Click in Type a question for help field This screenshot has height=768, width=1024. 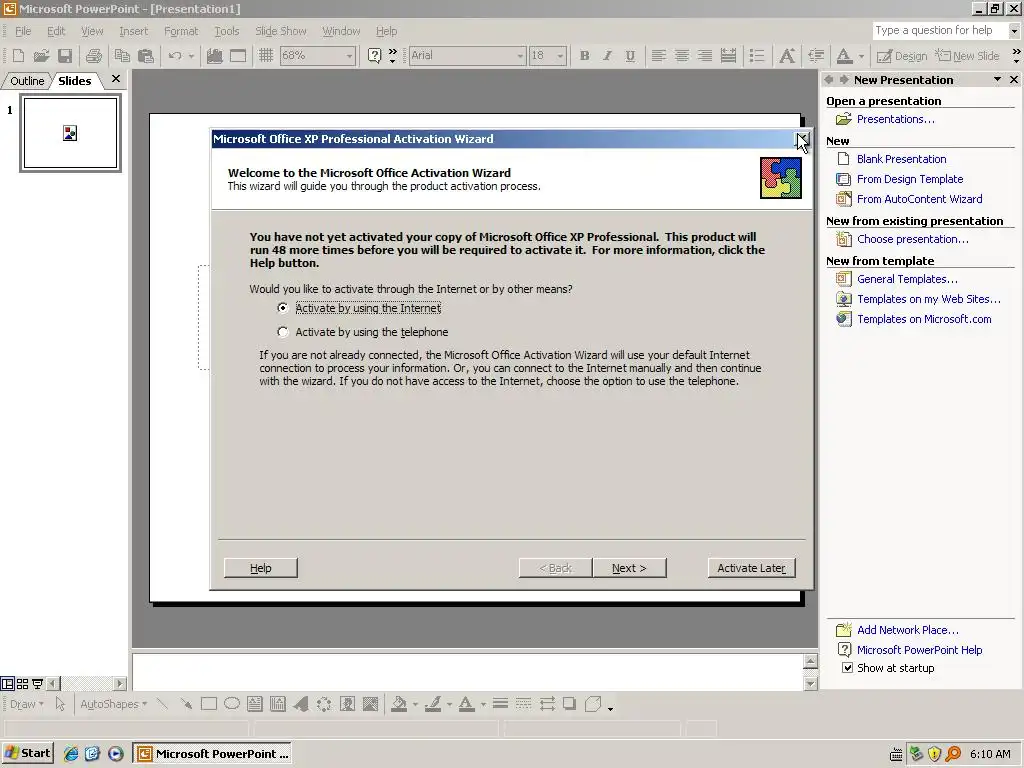coord(939,31)
